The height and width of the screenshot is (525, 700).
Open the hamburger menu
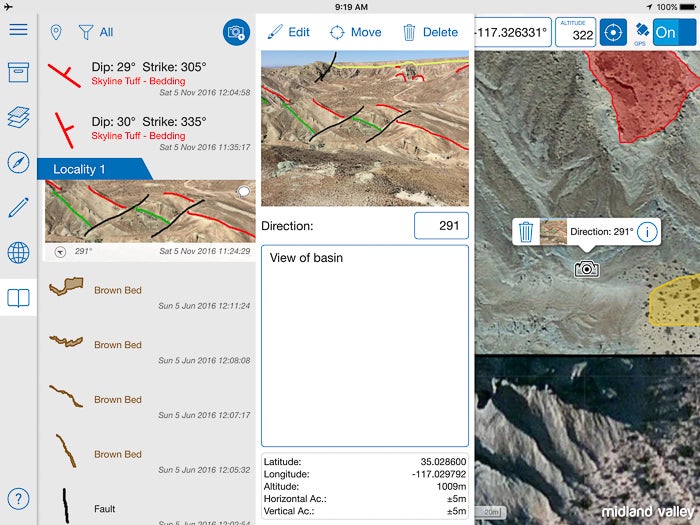click(x=18, y=29)
